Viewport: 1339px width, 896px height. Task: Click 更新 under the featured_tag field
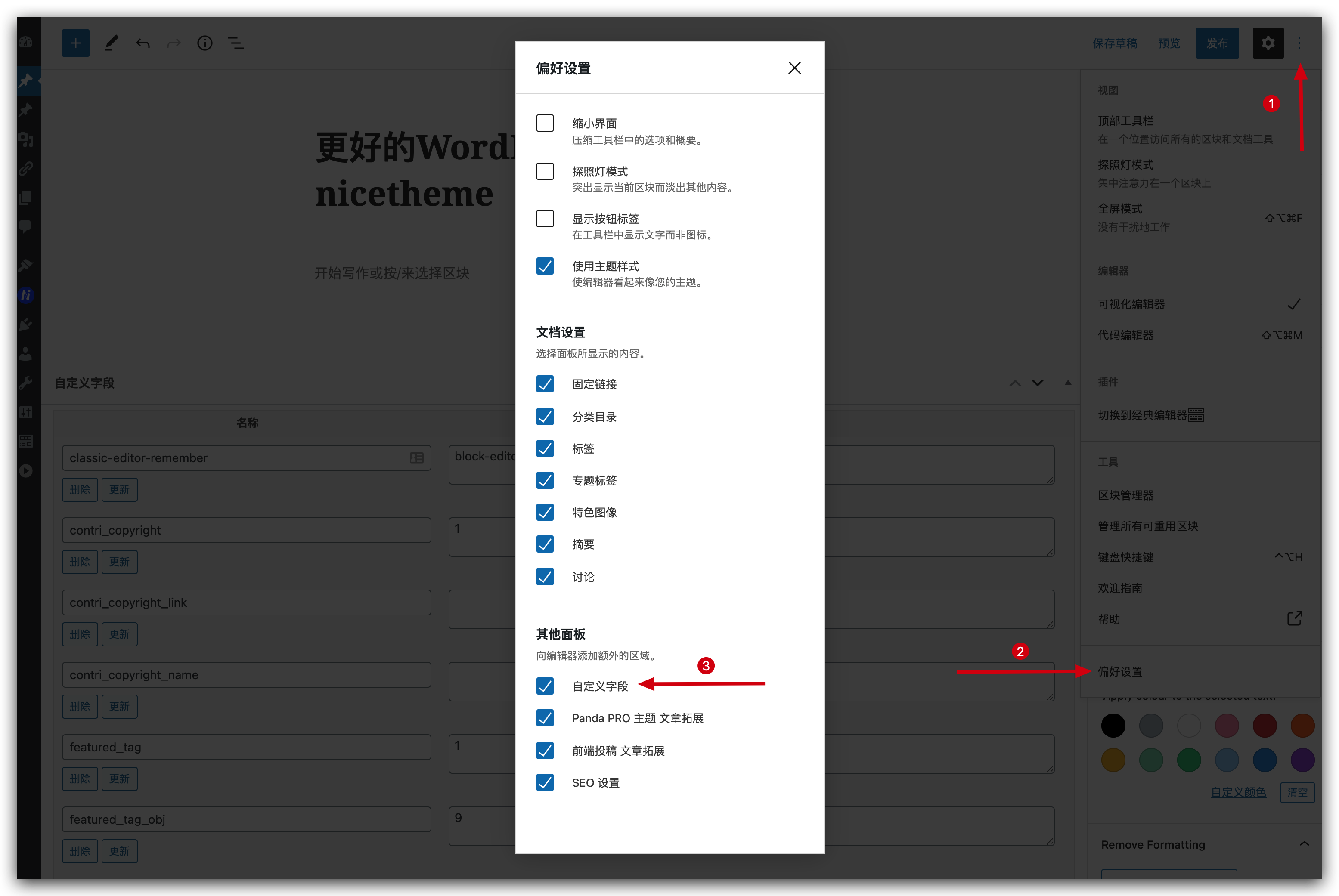(120, 779)
